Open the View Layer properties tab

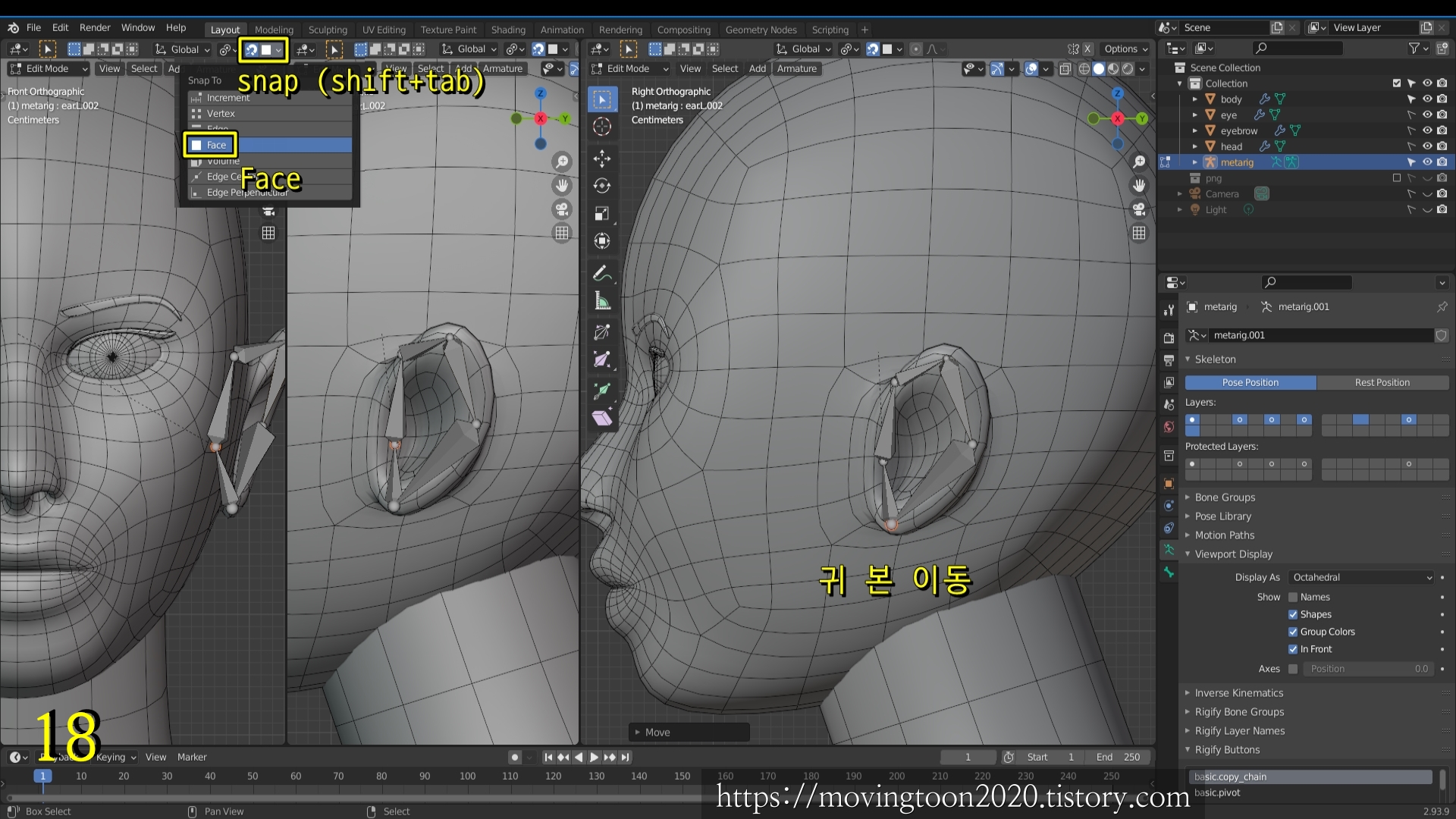1169,382
